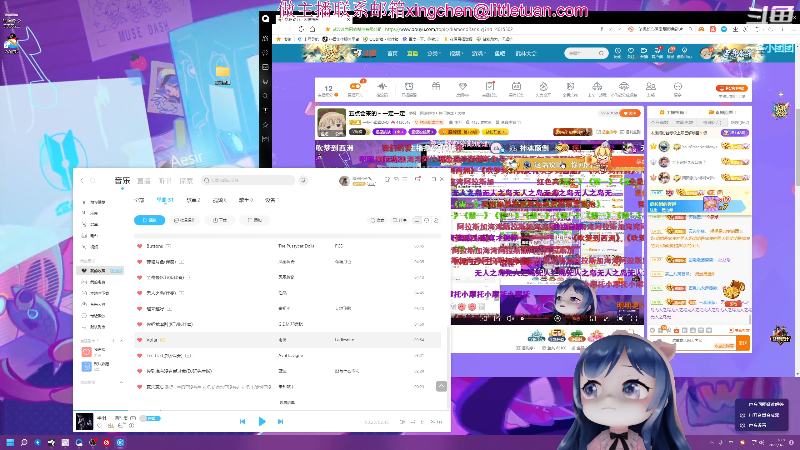Like the now-playing song with the heart icon

99,426
